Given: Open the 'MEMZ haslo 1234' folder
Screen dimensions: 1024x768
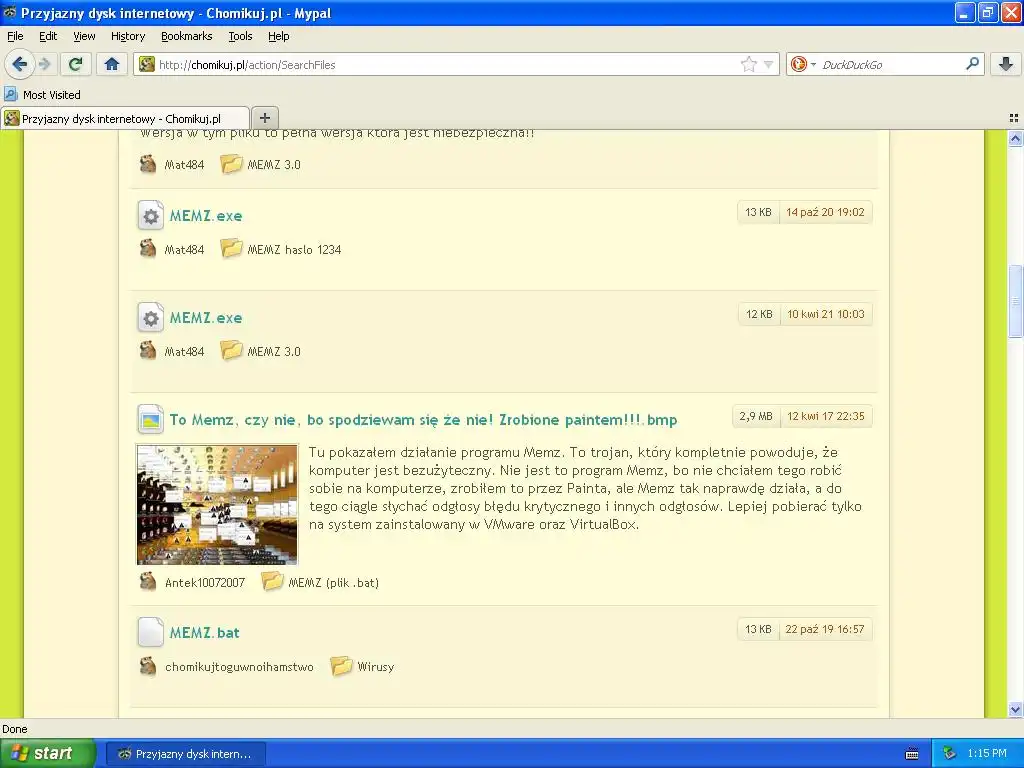Looking at the screenshot, I should [x=294, y=249].
